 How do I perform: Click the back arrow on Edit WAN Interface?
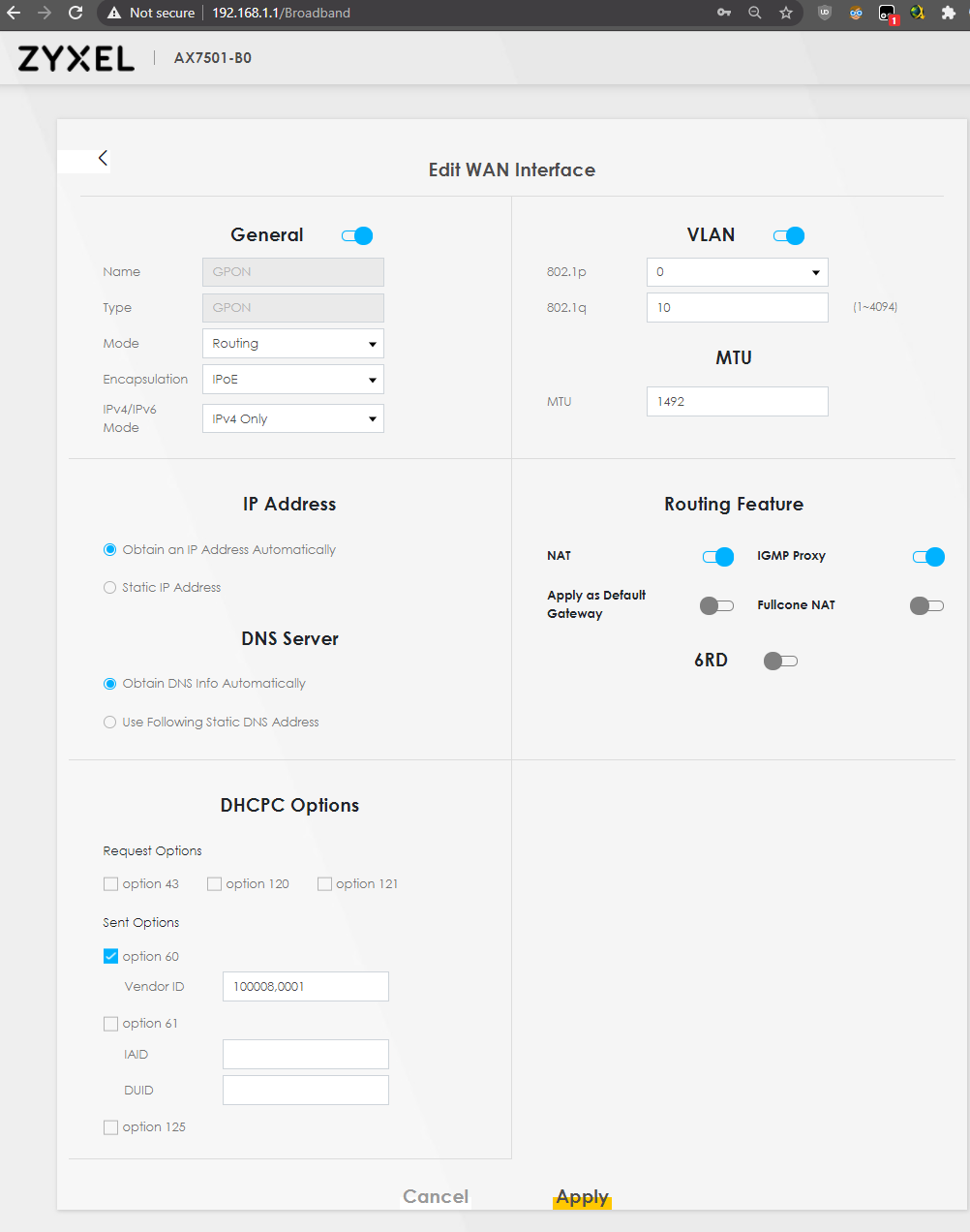coord(103,159)
